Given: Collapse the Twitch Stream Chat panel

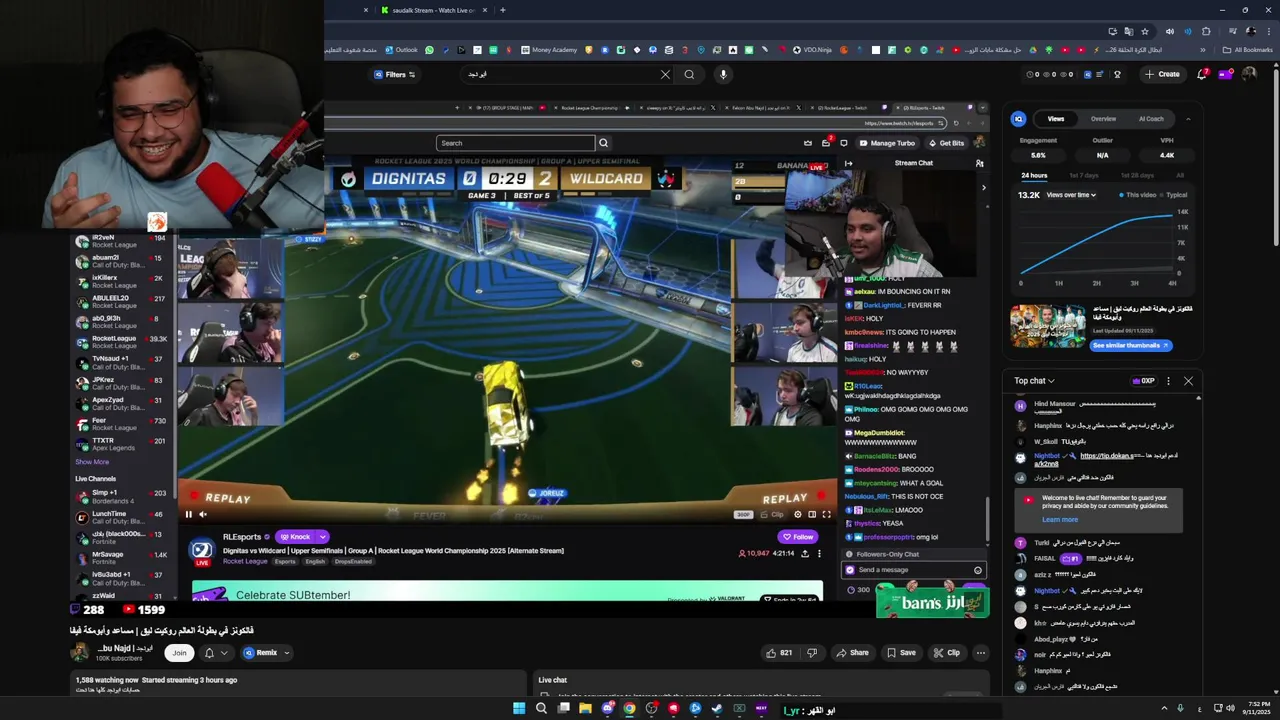Looking at the screenshot, I should (x=849, y=163).
